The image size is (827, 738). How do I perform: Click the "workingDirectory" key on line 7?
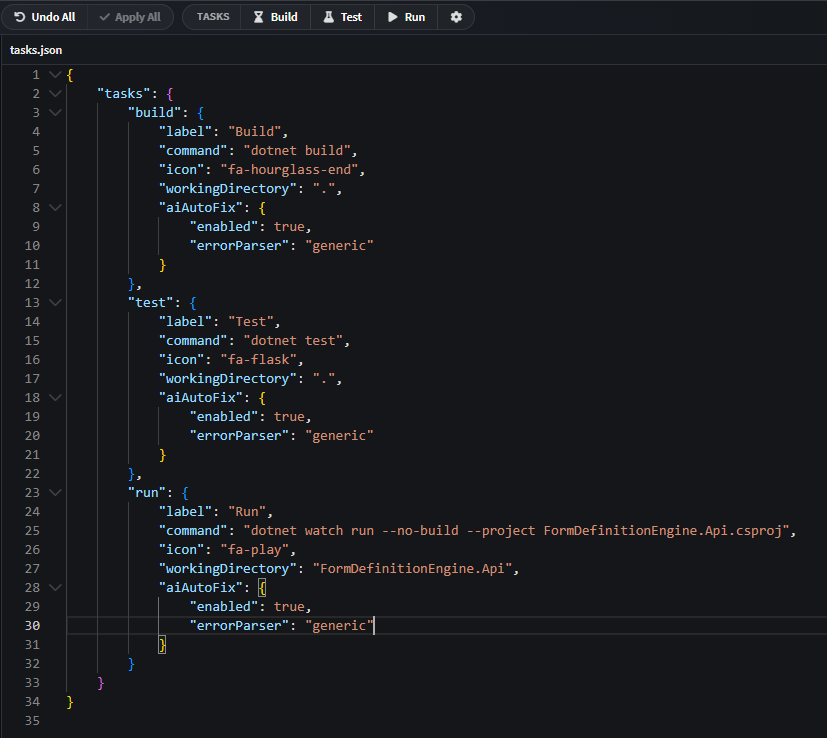point(227,189)
